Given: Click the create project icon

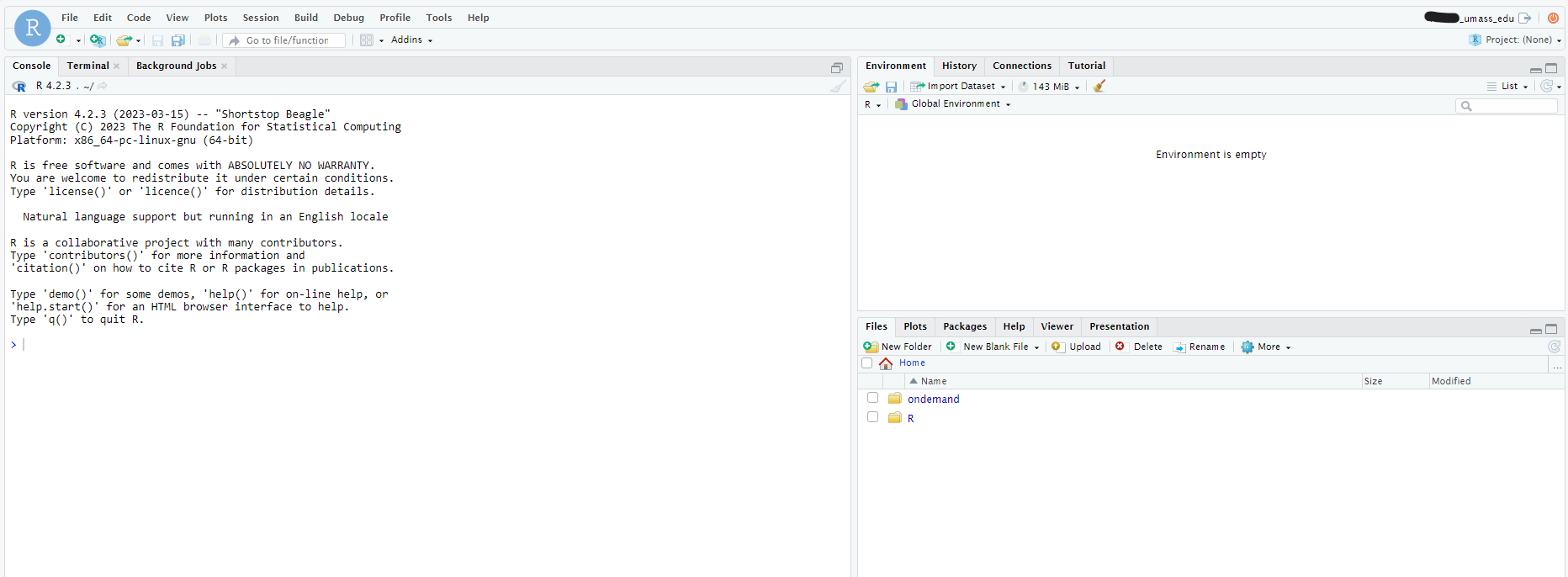Looking at the screenshot, I should 98,40.
